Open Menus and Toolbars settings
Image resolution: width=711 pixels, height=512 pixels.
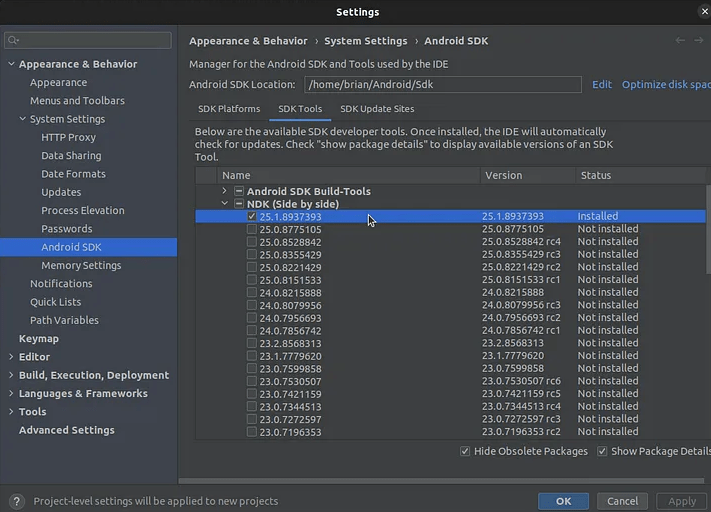(x=77, y=101)
